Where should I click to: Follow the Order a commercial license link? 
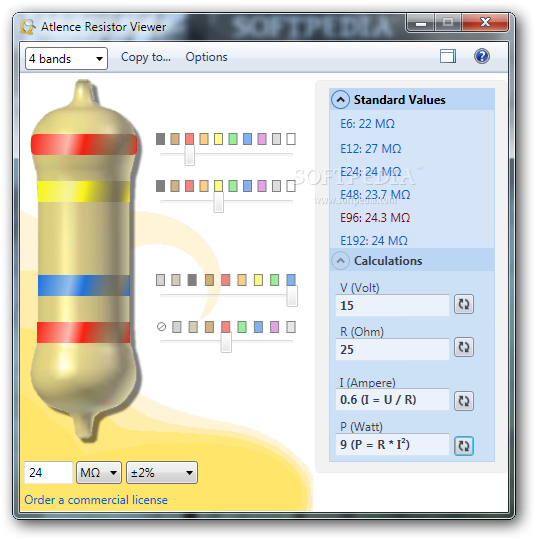[96, 500]
